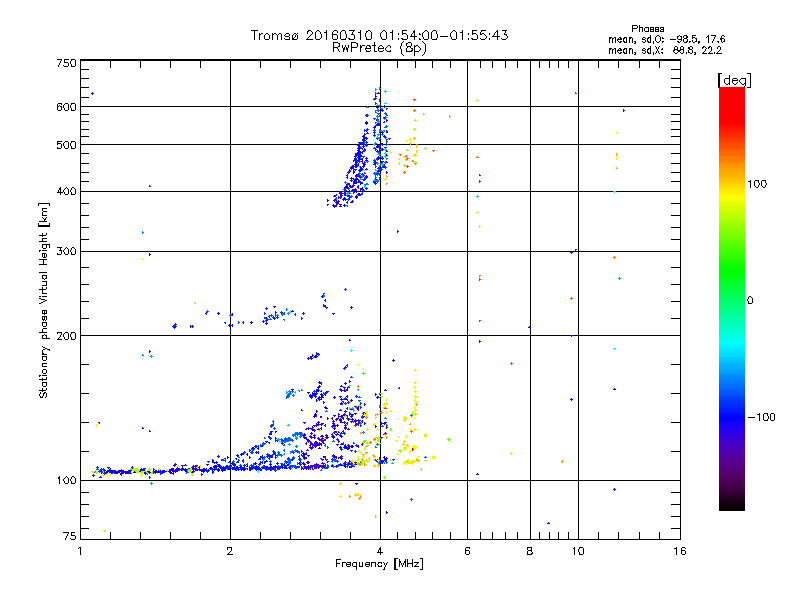Click x-axis label '6'
The width and height of the screenshot is (800, 600).
[467, 552]
